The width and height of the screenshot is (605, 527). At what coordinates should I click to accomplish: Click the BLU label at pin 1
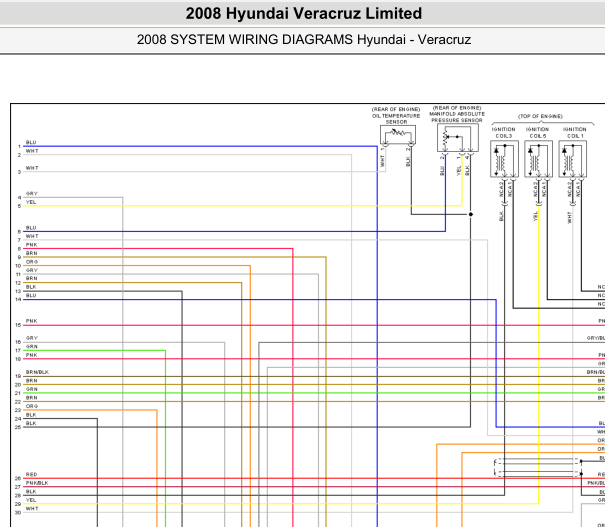pyautogui.click(x=31, y=142)
